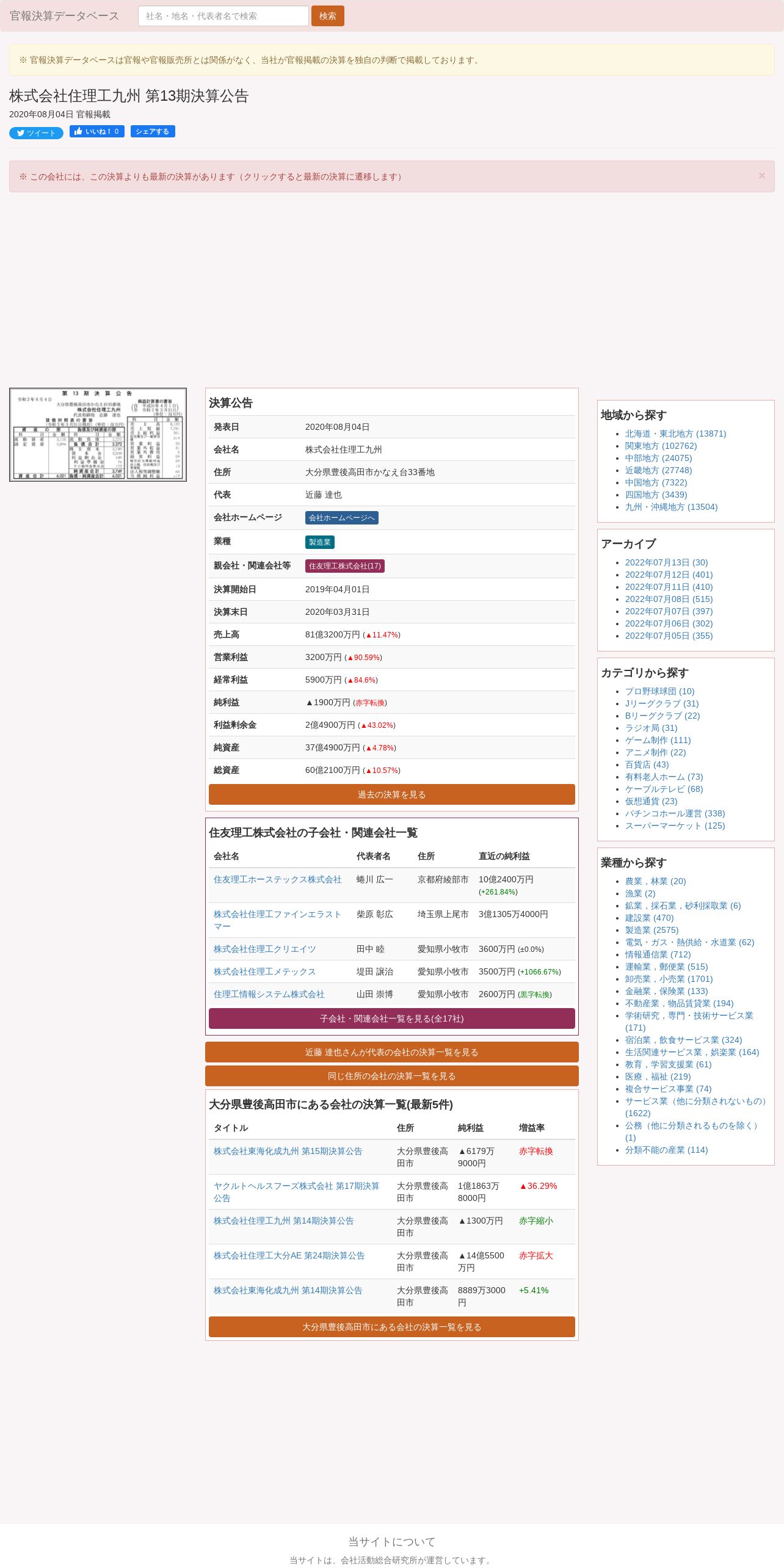Image resolution: width=784 pixels, height=1568 pixels.
Task: Open the 第13期決算公告 gazette thumbnail image
Action: [98, 435]
